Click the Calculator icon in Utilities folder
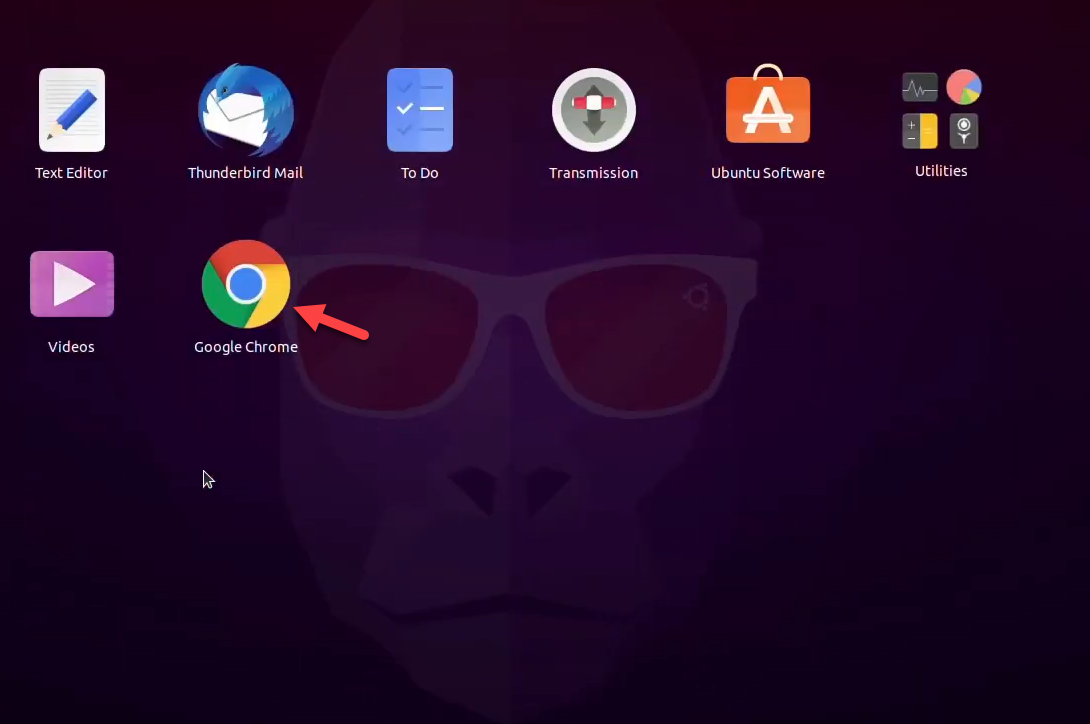This screenshot has height=724, width=1090. coord(920,131)
